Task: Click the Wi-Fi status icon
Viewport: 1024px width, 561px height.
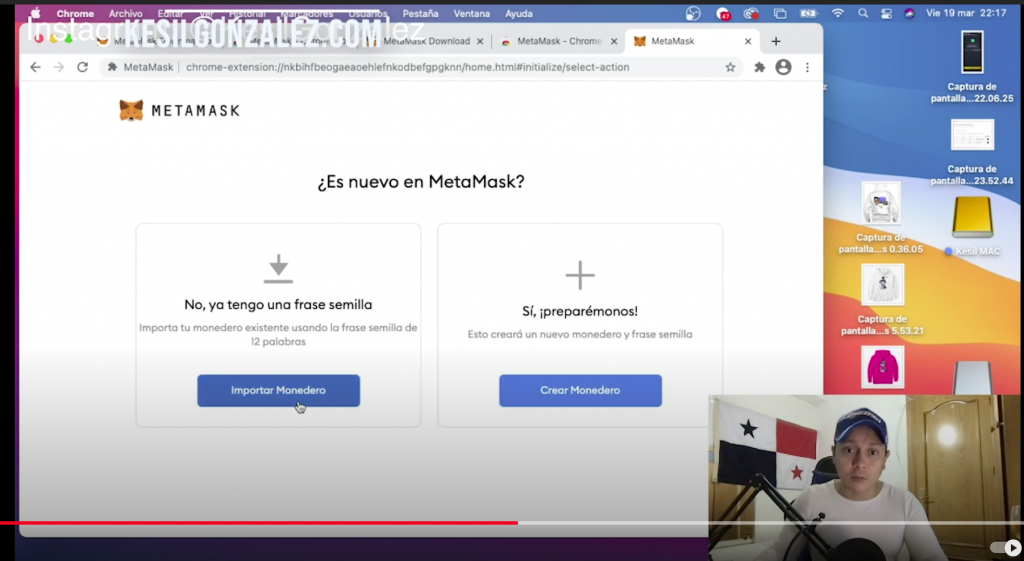Action: click(x=838, y=14)
